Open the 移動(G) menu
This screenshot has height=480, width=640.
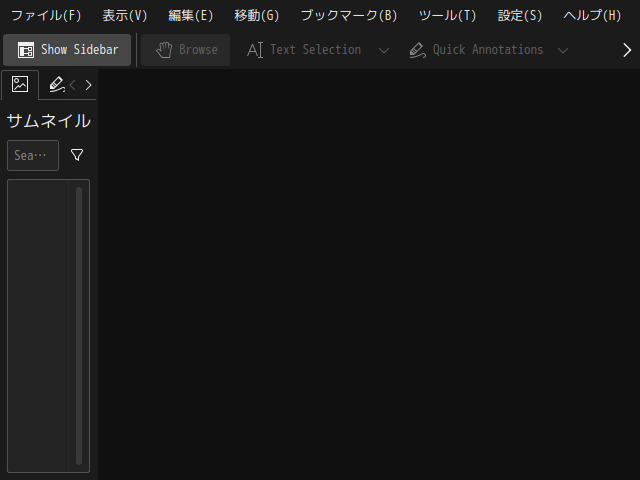pyautogui.click(x=257, y=16)
